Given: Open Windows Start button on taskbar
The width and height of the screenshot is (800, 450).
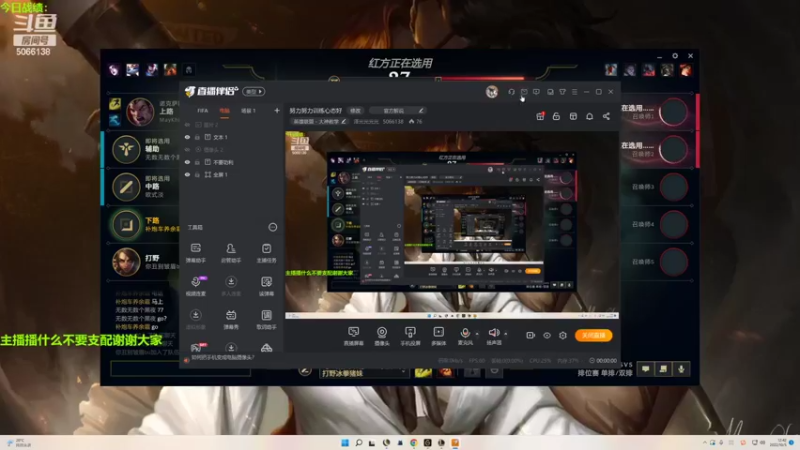Looking at the screenshot, I should coord(345,443).
